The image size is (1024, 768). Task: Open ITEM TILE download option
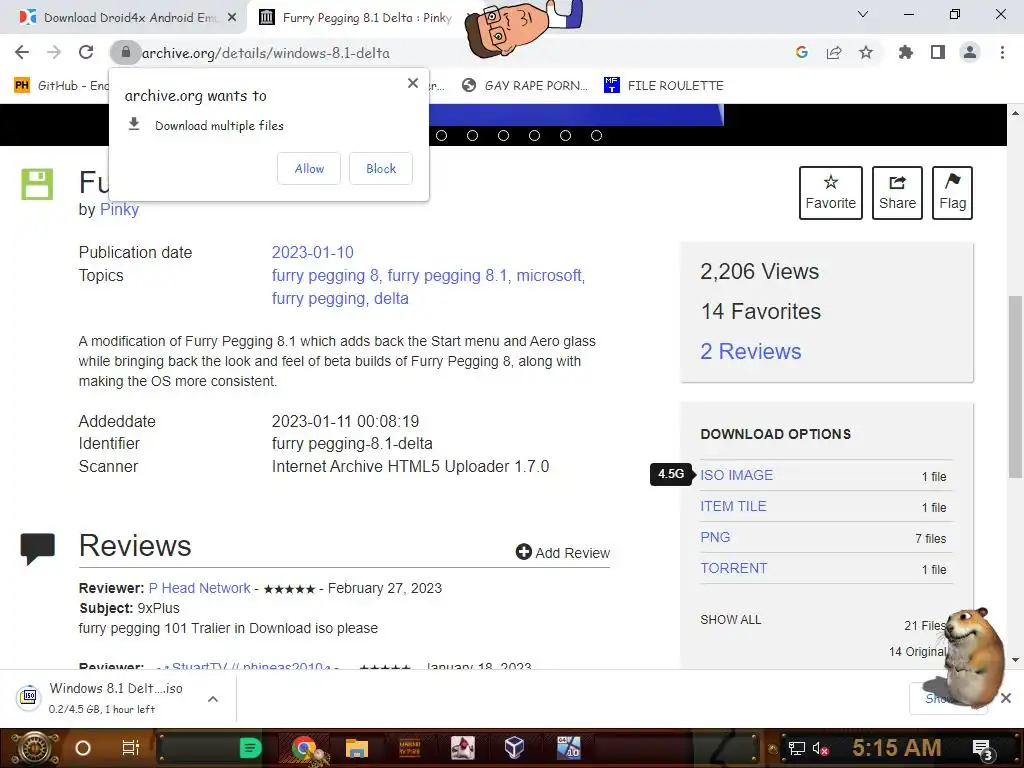pos(733,506)
